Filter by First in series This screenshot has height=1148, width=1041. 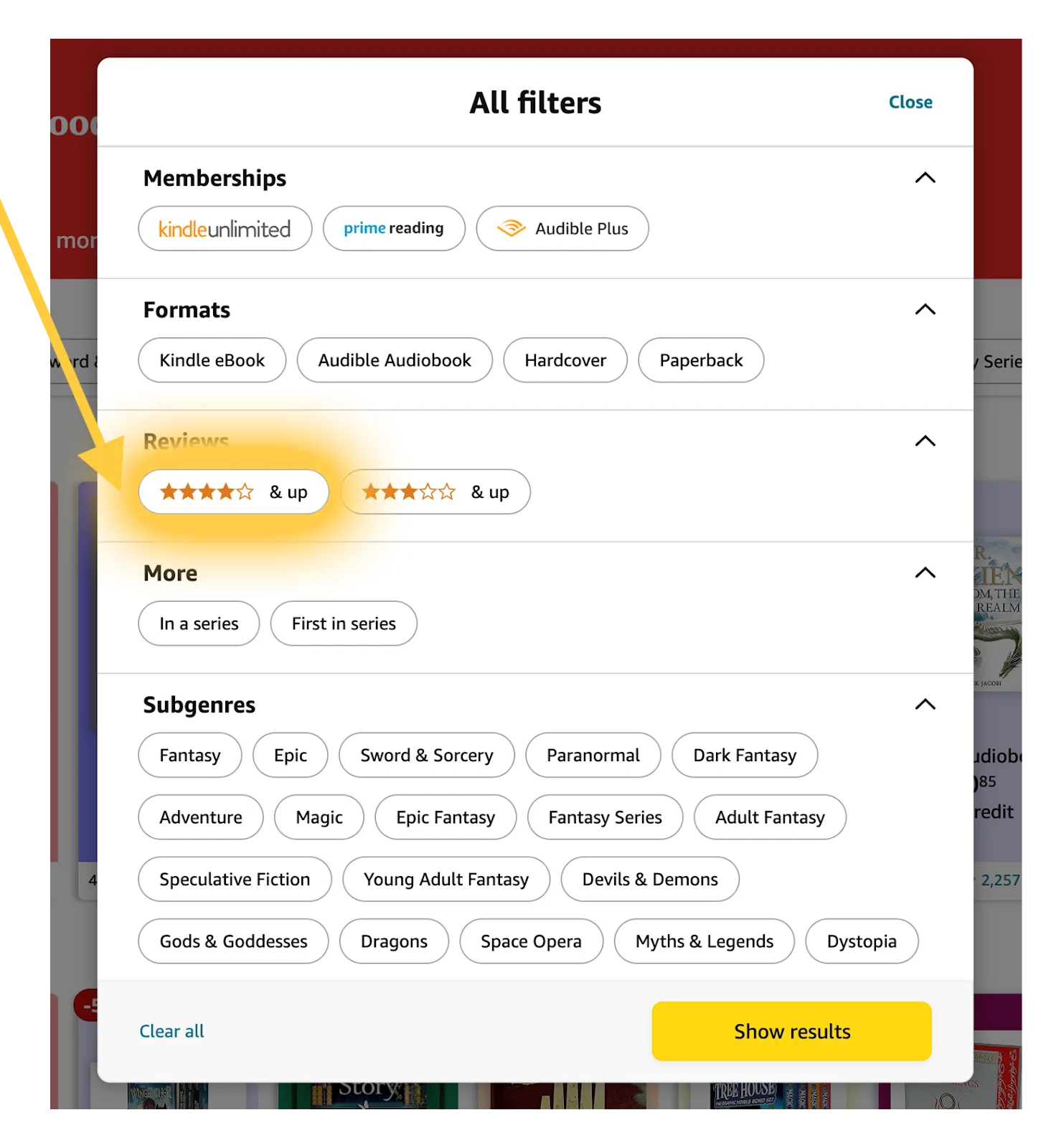point(344,624)
